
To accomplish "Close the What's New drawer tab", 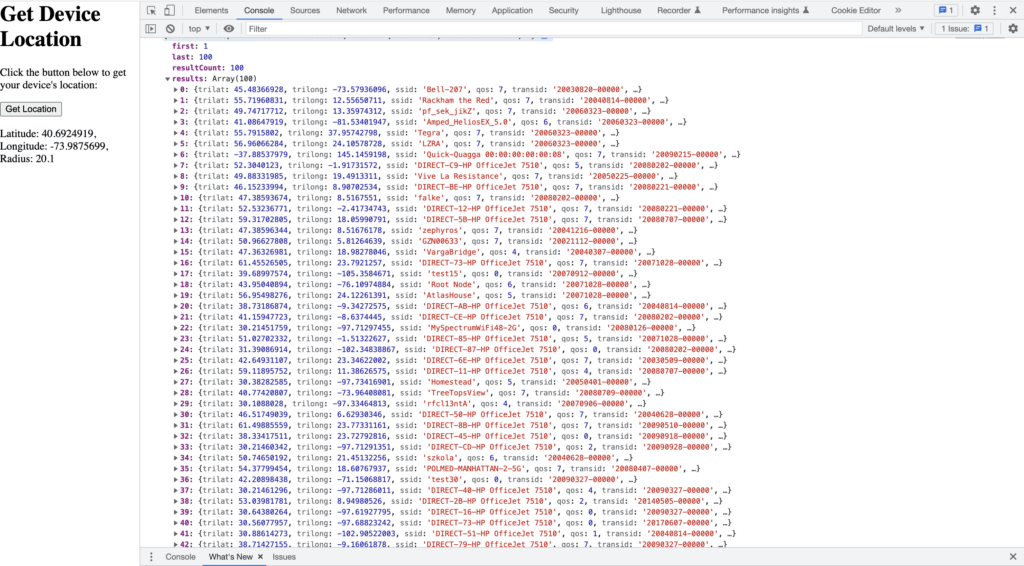I will tap(261, 557).
